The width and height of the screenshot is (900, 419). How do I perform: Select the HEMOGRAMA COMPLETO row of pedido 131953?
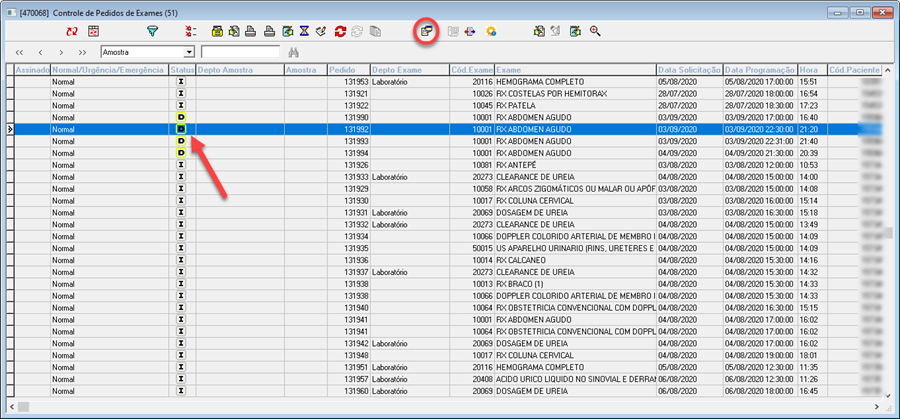(x=540, y=82)
